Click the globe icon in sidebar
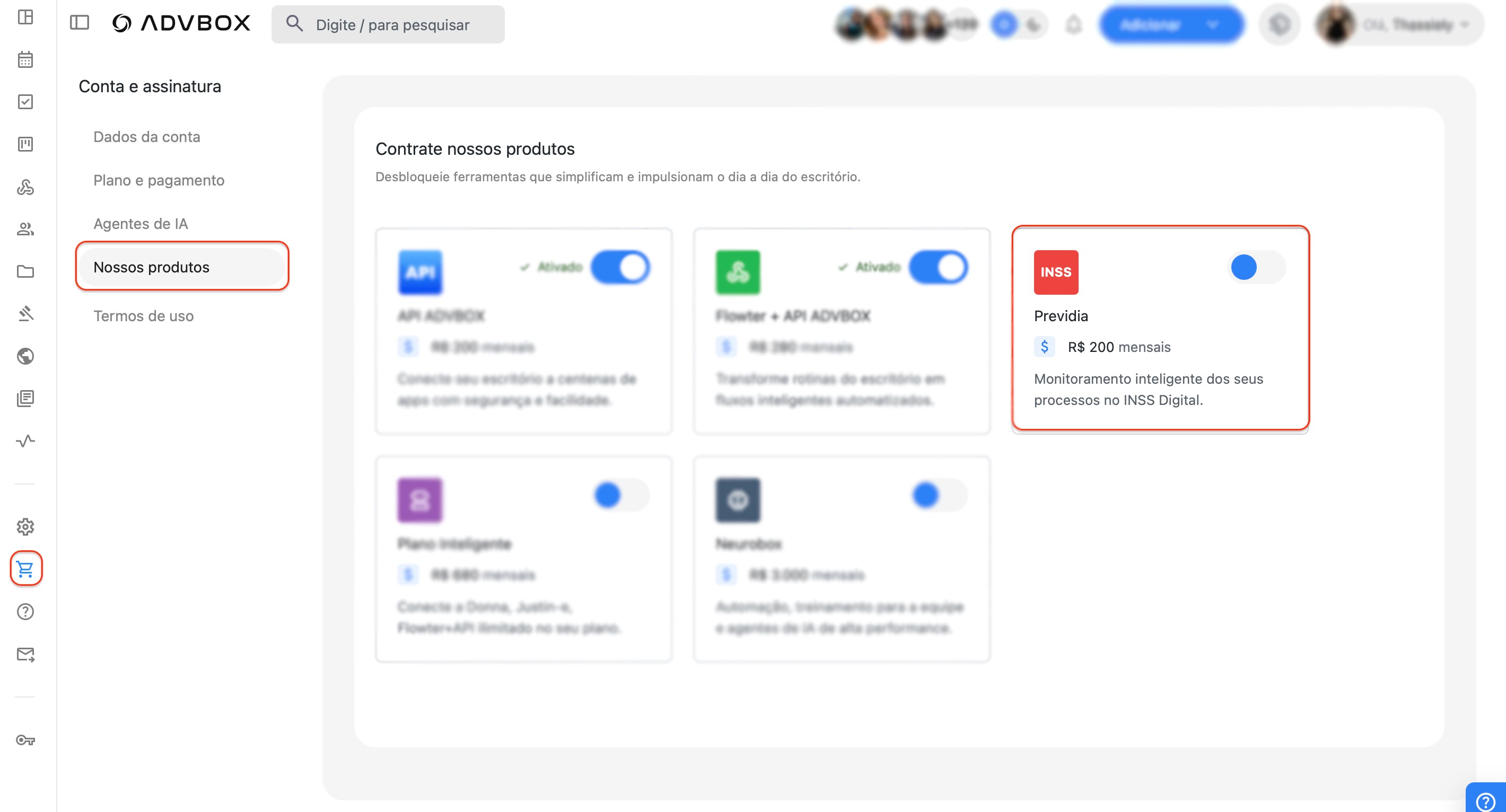Screen dimensions: 1506x812 (25, 356)
